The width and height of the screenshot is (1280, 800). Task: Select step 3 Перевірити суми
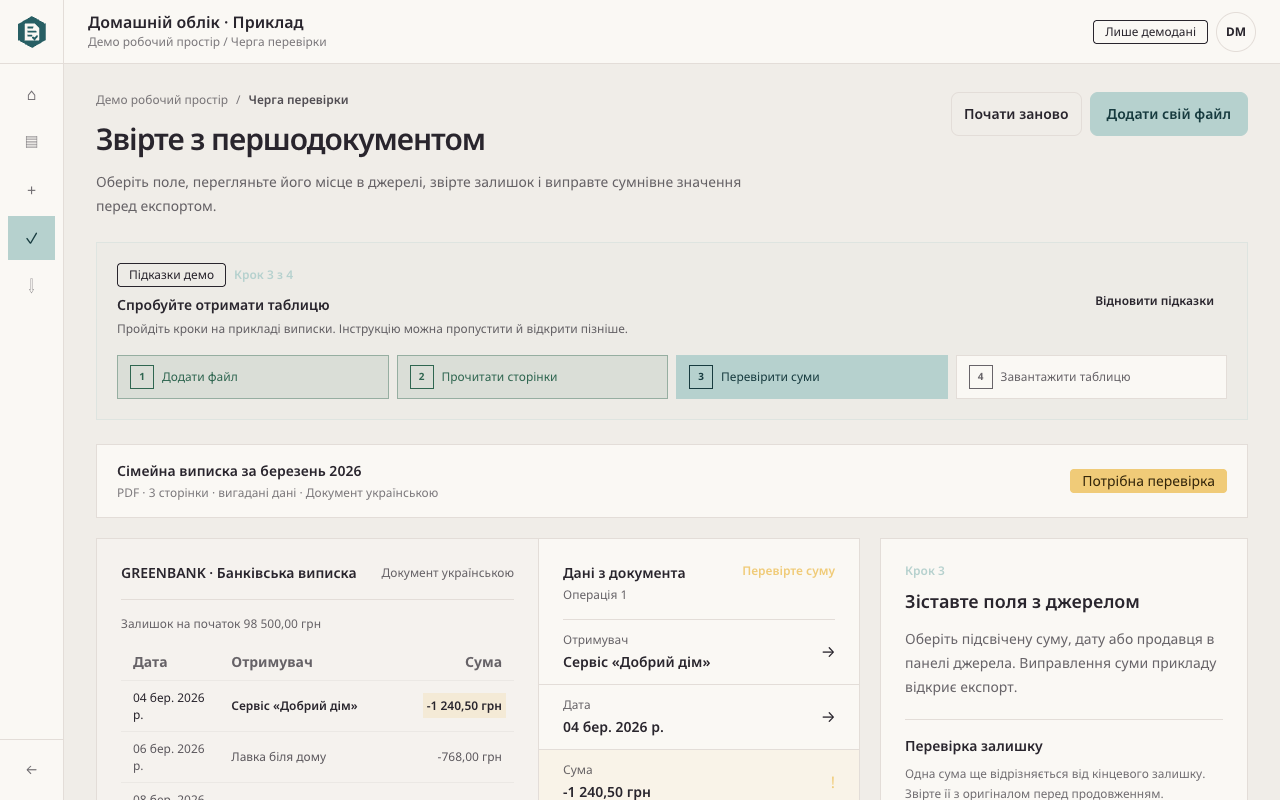pyautogui.click(x=812, y=377)
